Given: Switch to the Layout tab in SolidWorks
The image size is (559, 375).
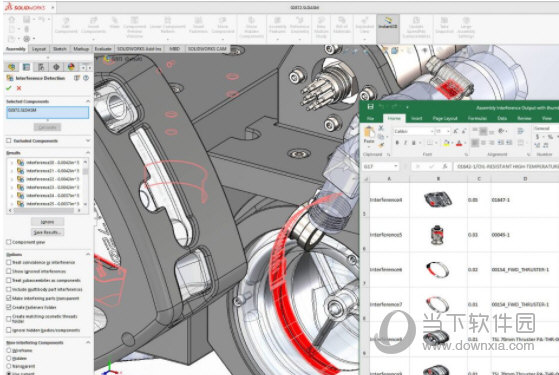Looking at the screenshot, I should 39,49.
